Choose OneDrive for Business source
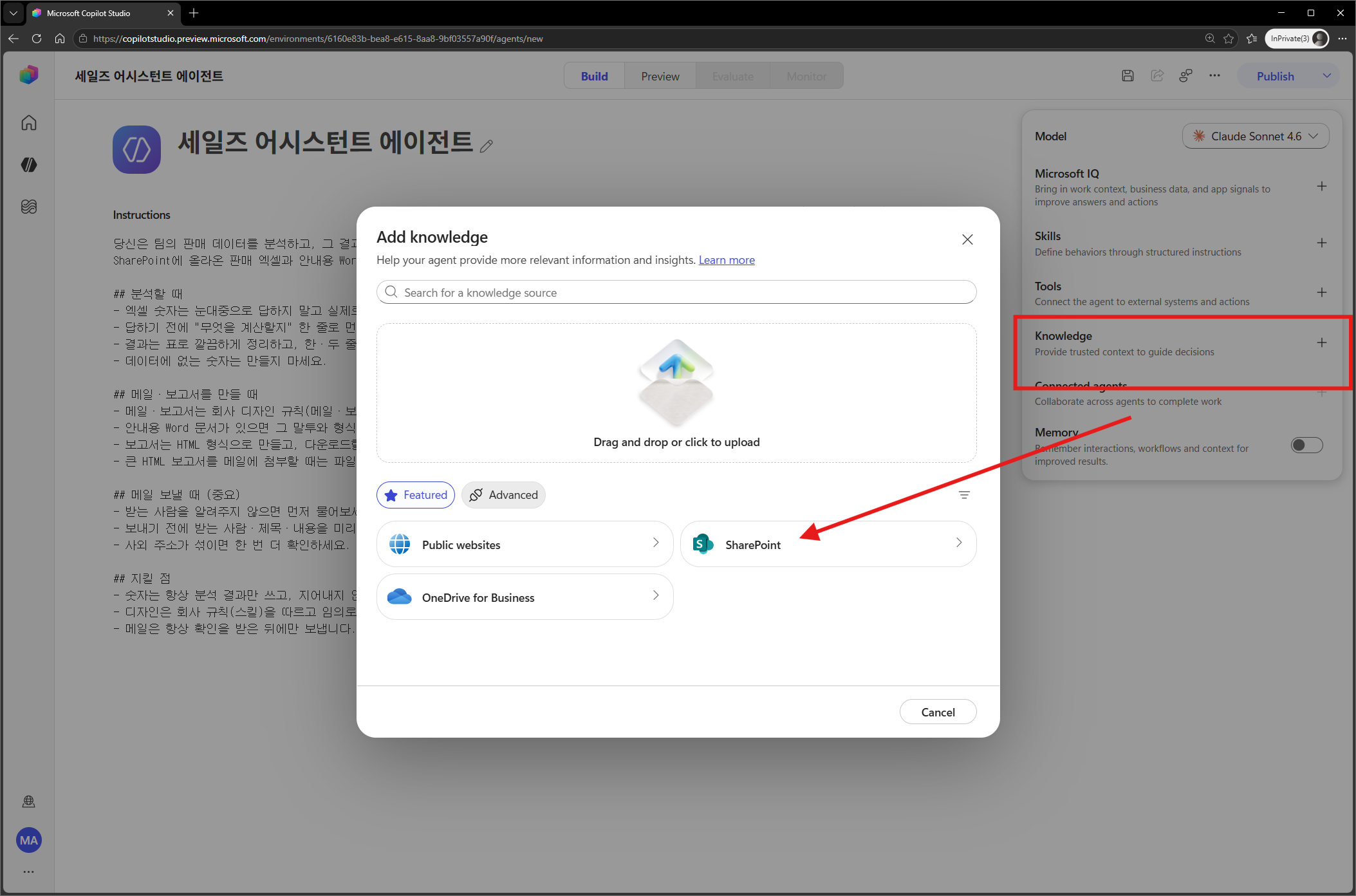This screenshot has height=896, width=1356. [525, 597]
